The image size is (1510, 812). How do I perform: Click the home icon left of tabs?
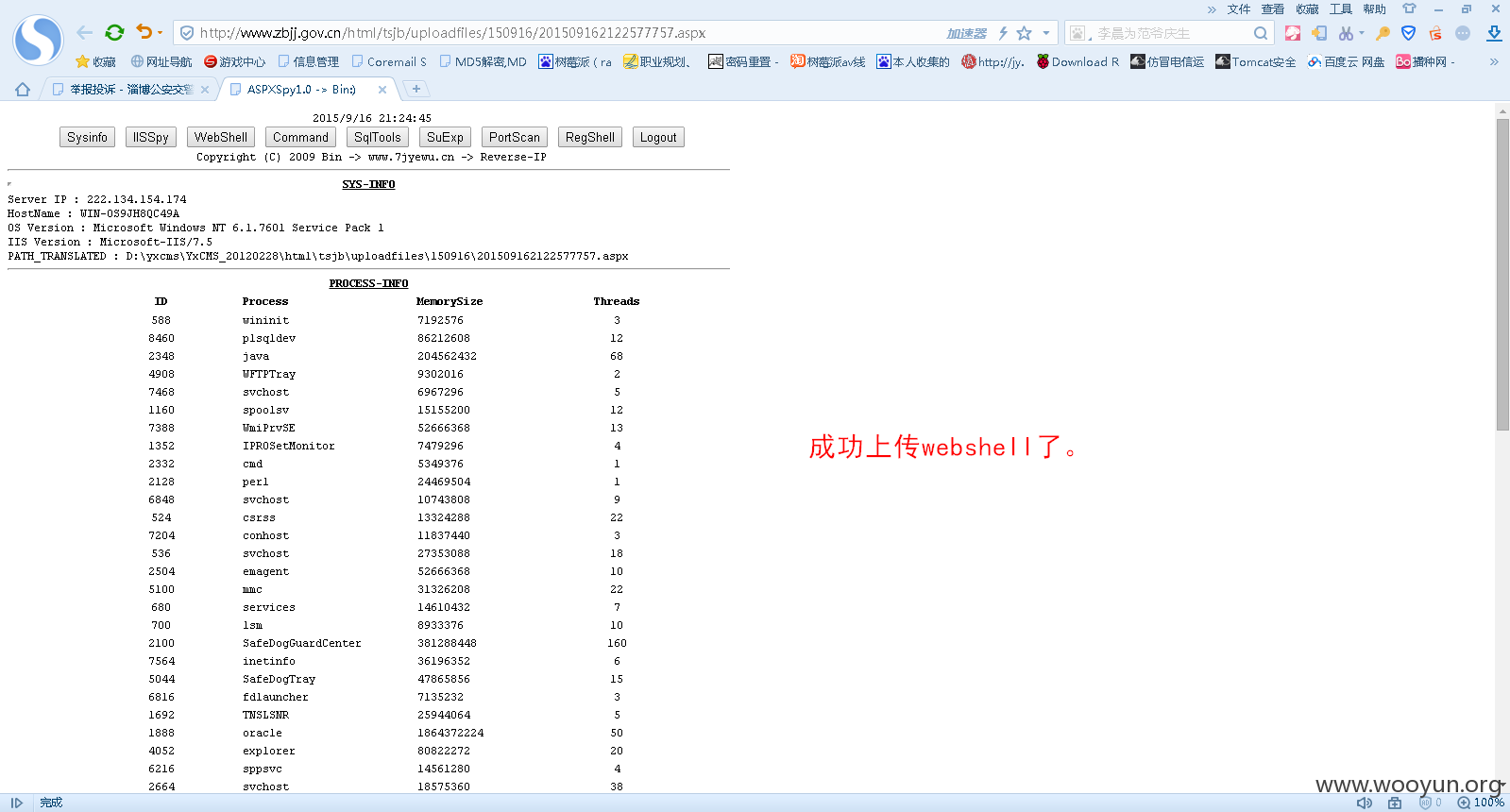(23, 89)
